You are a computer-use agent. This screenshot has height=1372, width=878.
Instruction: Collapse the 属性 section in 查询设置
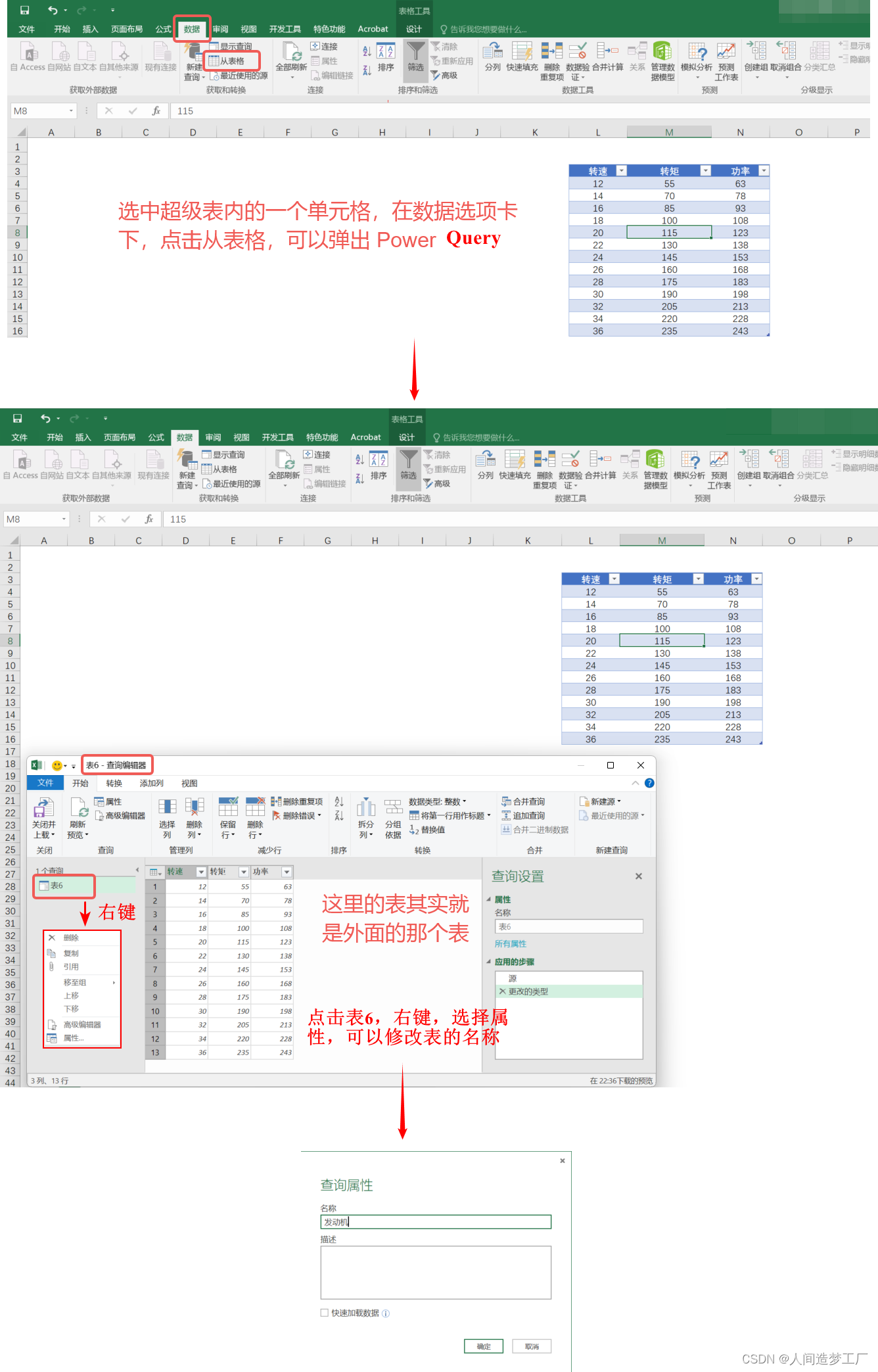489,899
